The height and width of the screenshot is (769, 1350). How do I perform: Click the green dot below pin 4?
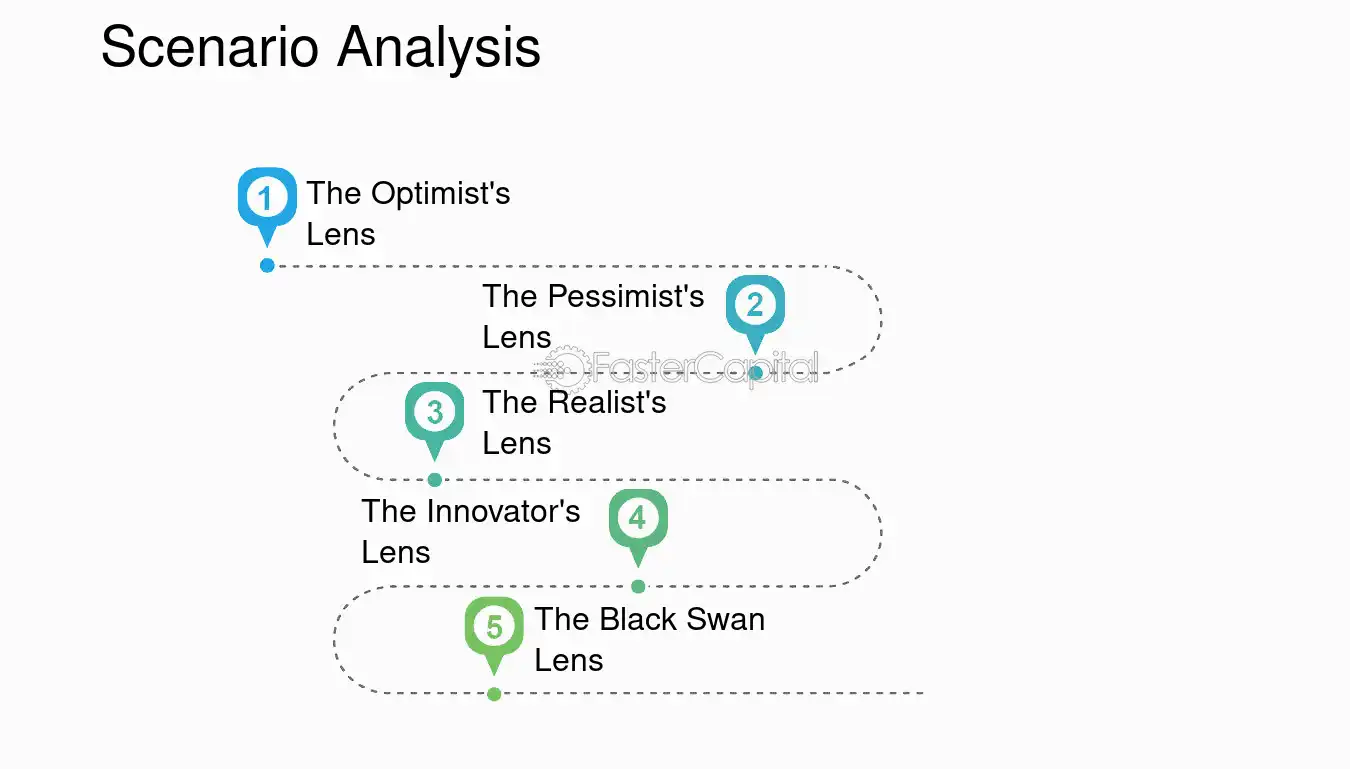pyautogui.click(x=638, y=586)
